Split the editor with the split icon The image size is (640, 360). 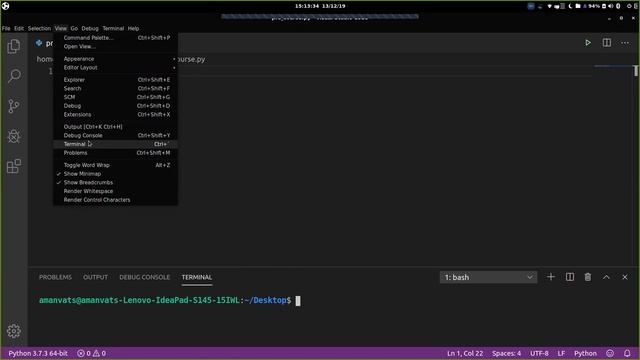[x=607, y=42]
